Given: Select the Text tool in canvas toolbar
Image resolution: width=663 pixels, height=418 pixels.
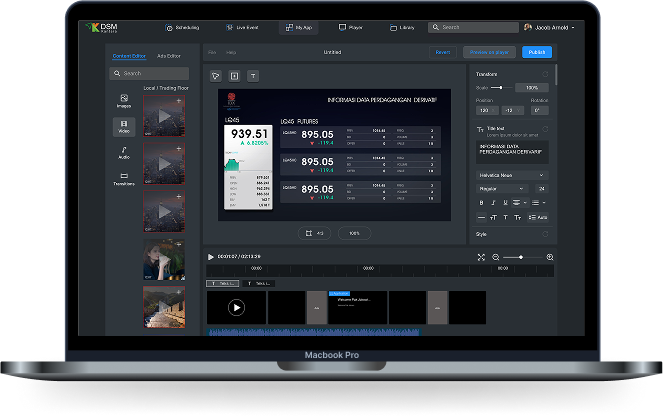Looking at the screenshot, I should 253,76.
